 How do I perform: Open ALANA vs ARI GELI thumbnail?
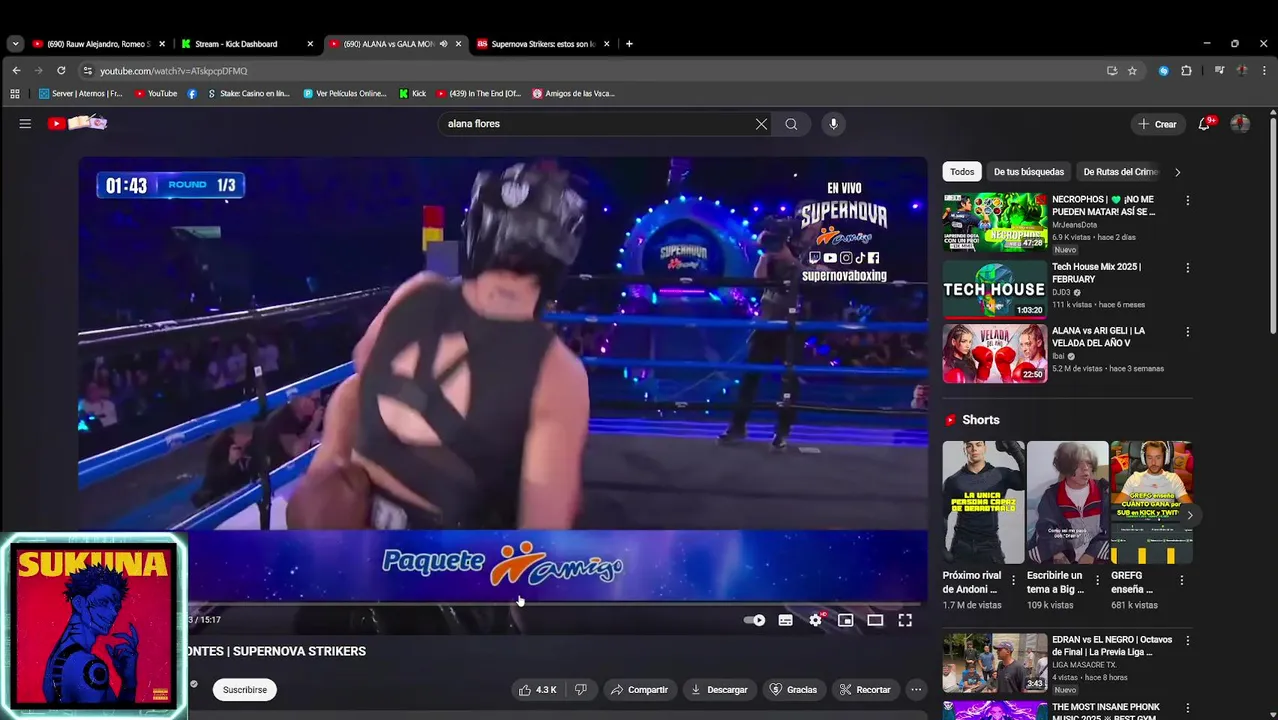[995, 353]
